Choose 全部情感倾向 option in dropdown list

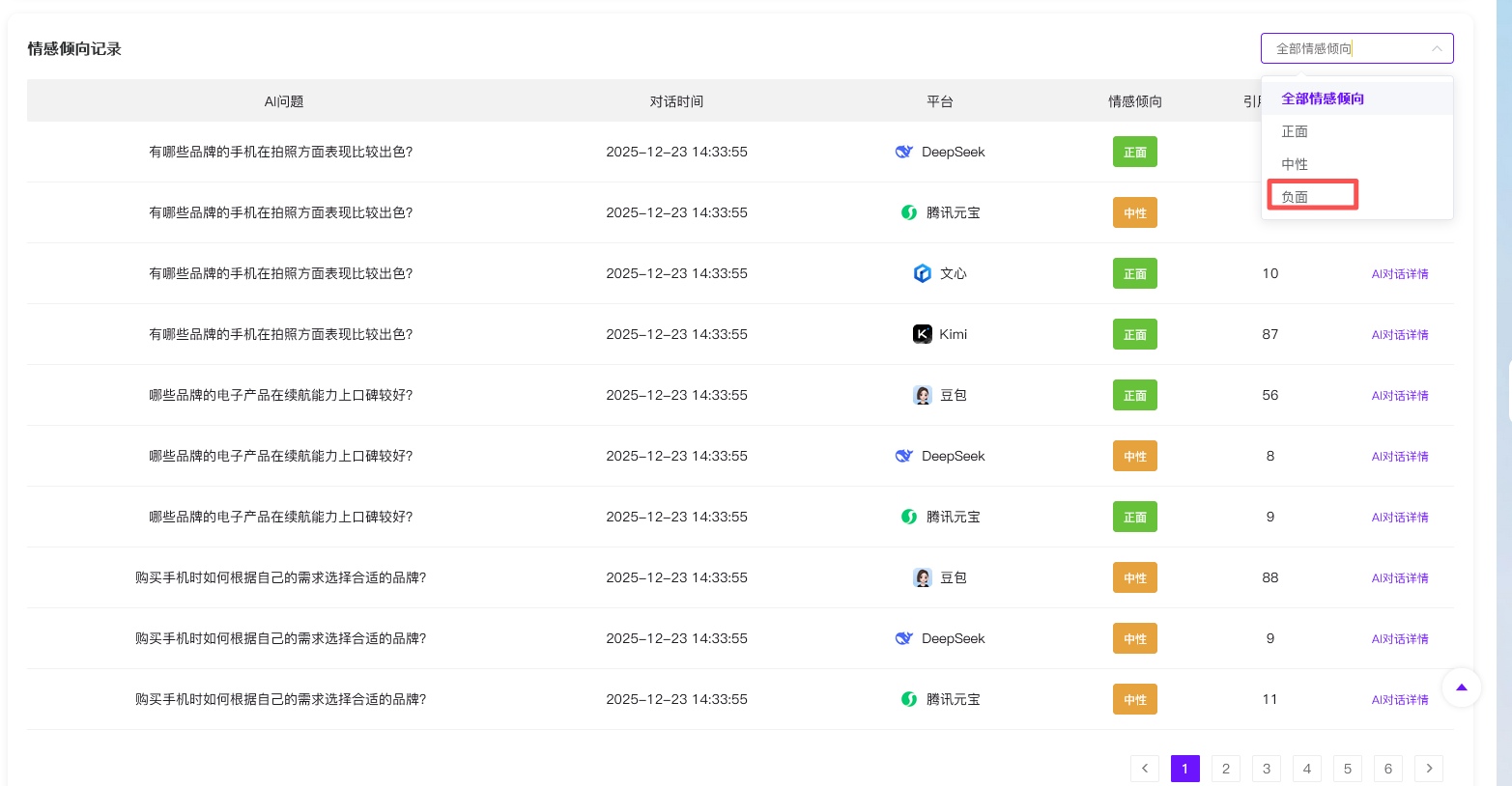(1323, 98)
